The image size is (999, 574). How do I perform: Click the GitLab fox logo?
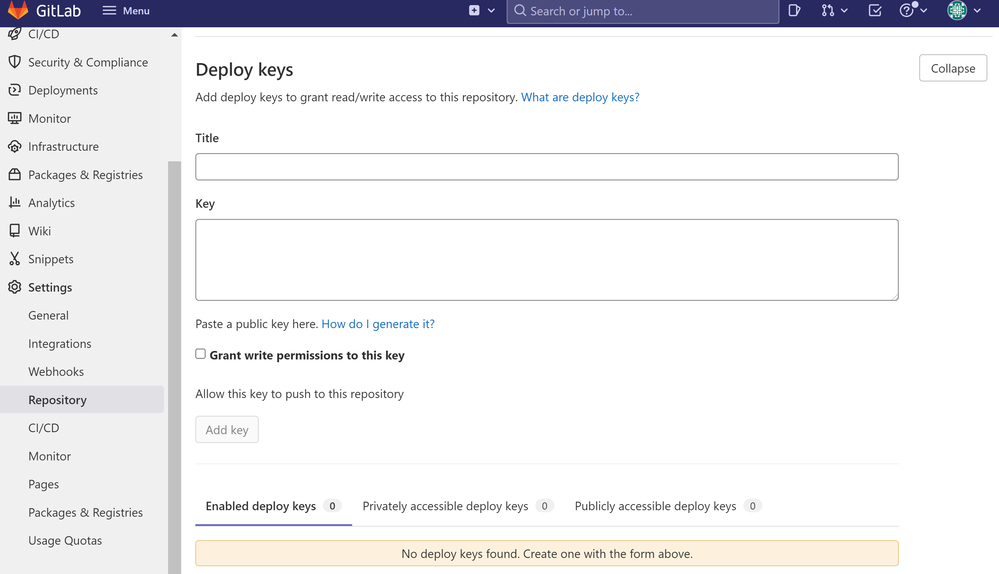point(18,10)
